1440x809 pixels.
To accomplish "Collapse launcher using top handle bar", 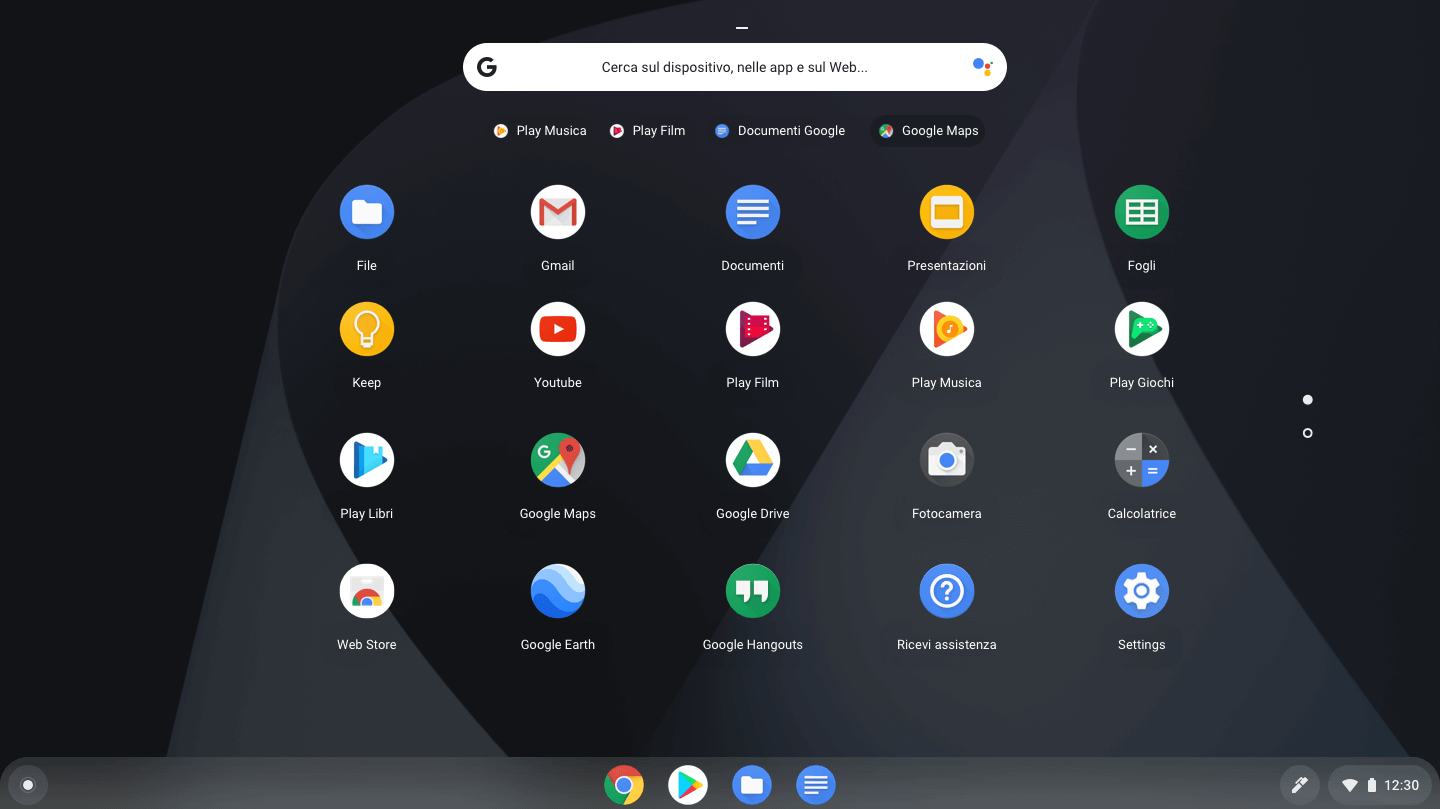I will [x=742, y=28].
